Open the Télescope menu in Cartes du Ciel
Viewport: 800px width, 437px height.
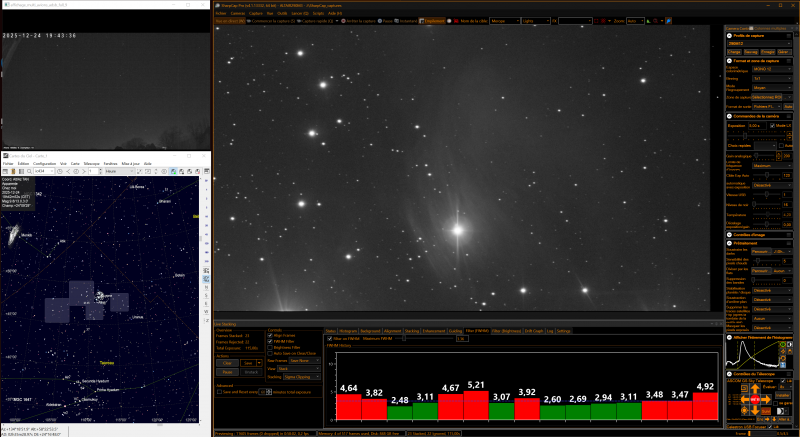(92, 164)
